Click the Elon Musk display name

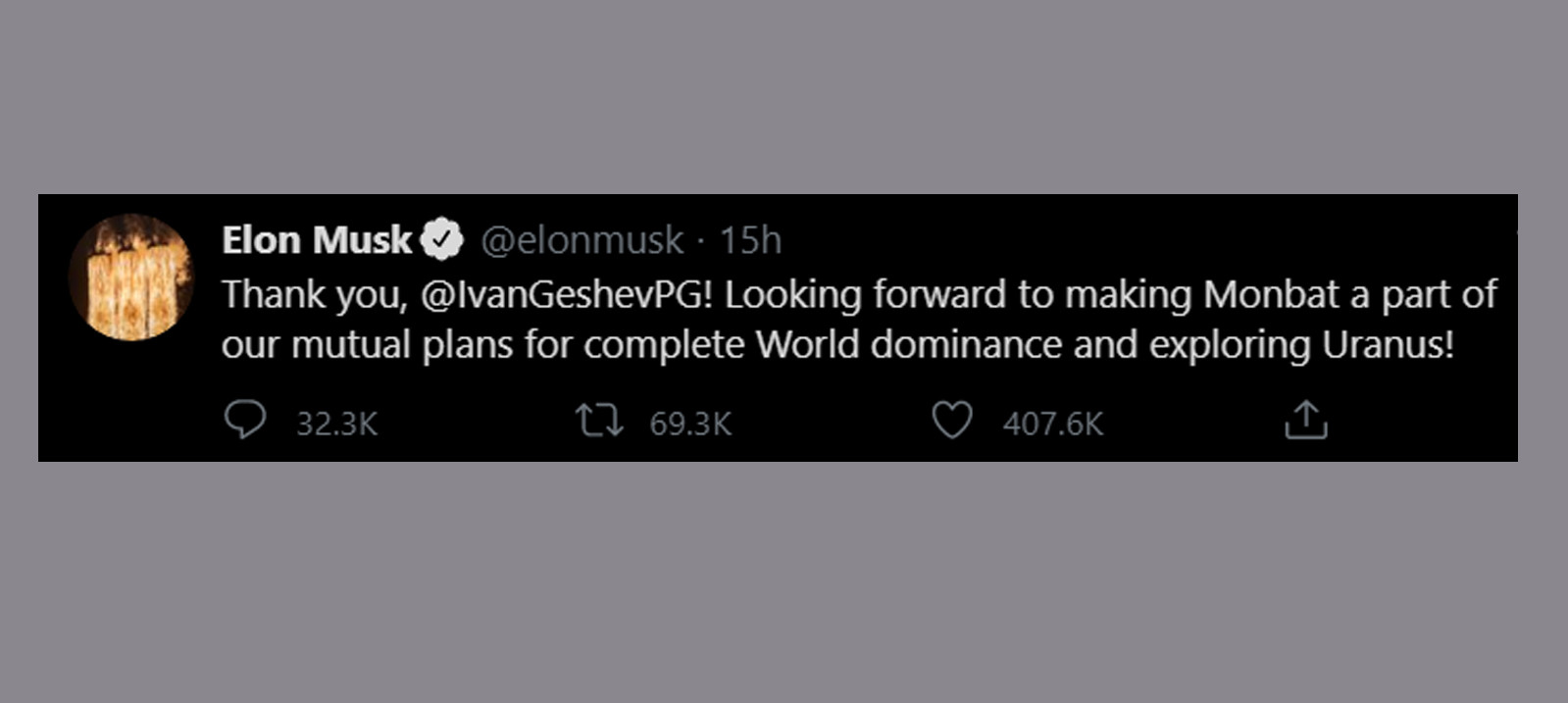(x=316, y=240)
